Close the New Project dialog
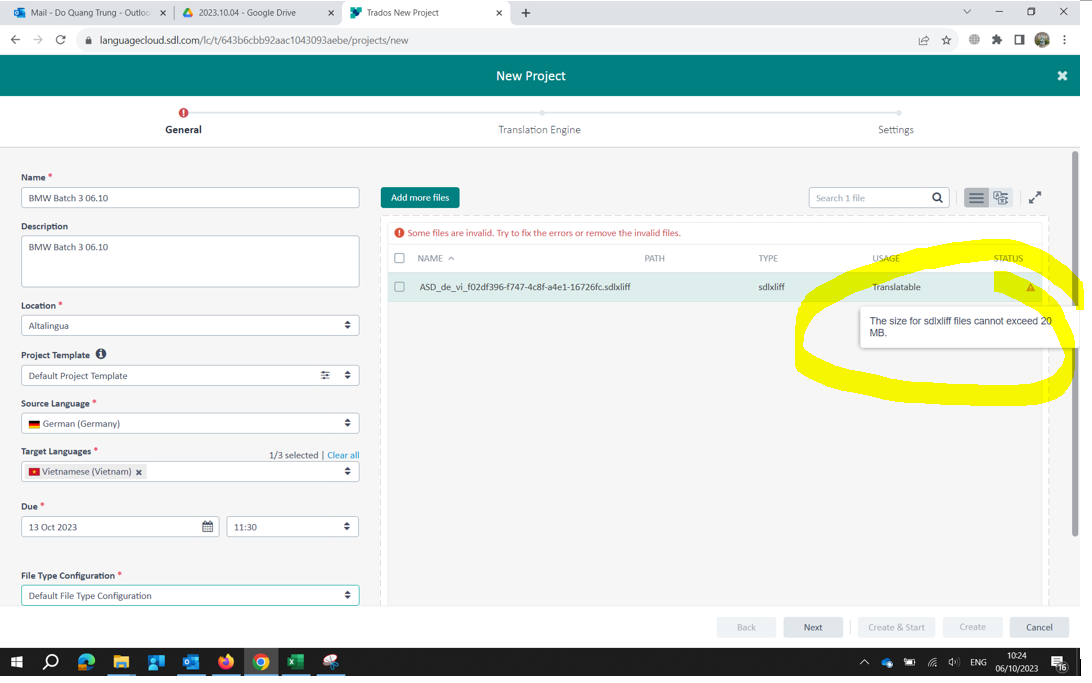The image size is (1092, 683). click(1062, 76)
